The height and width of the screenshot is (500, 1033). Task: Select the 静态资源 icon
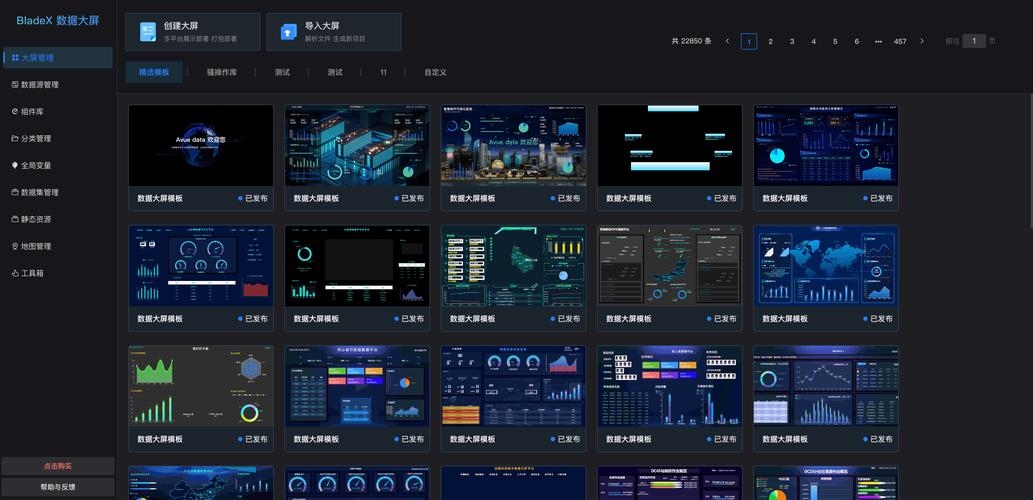click(x=14, y=219)
